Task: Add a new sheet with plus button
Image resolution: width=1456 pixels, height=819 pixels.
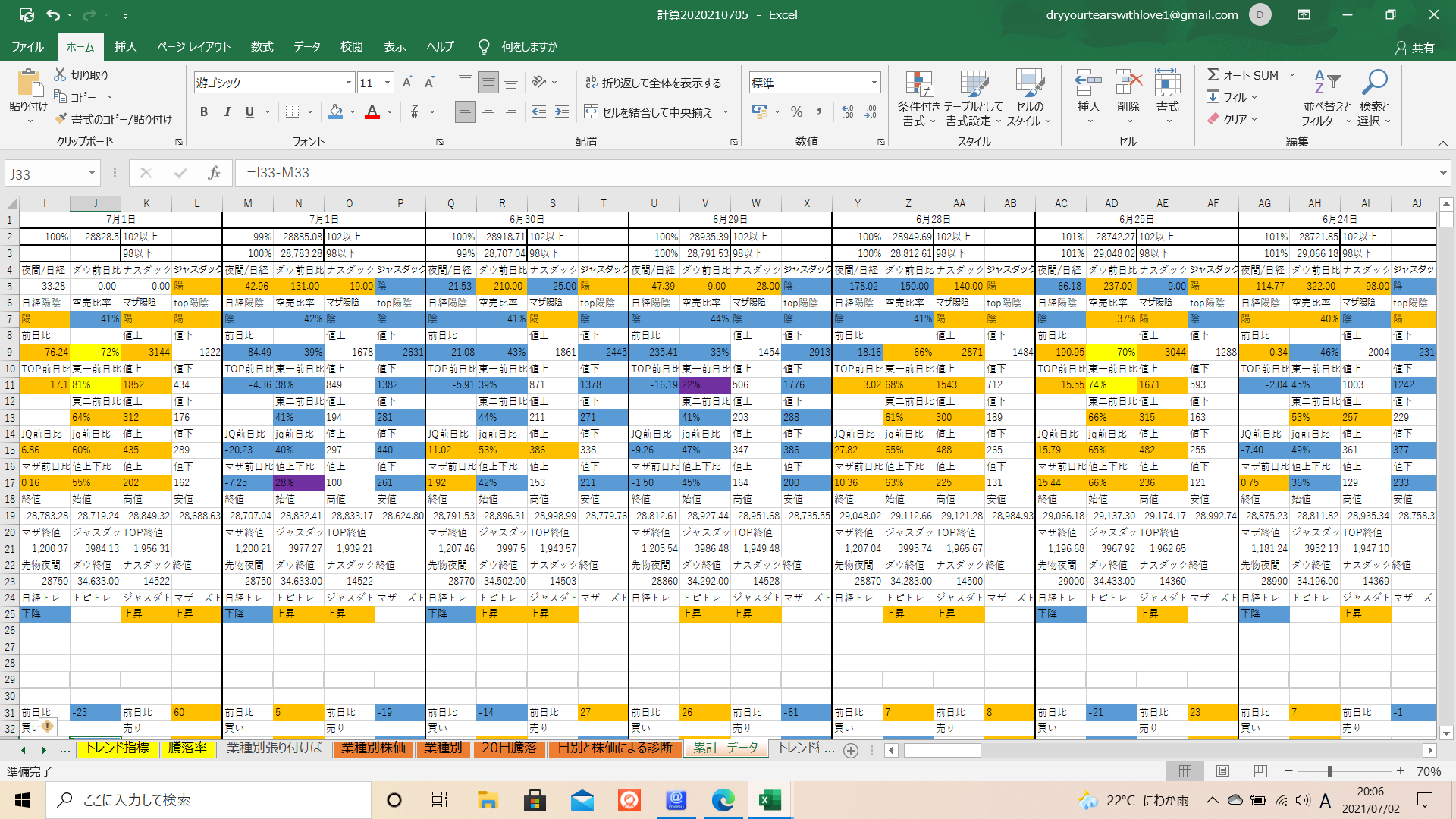Action: [851, 750]
